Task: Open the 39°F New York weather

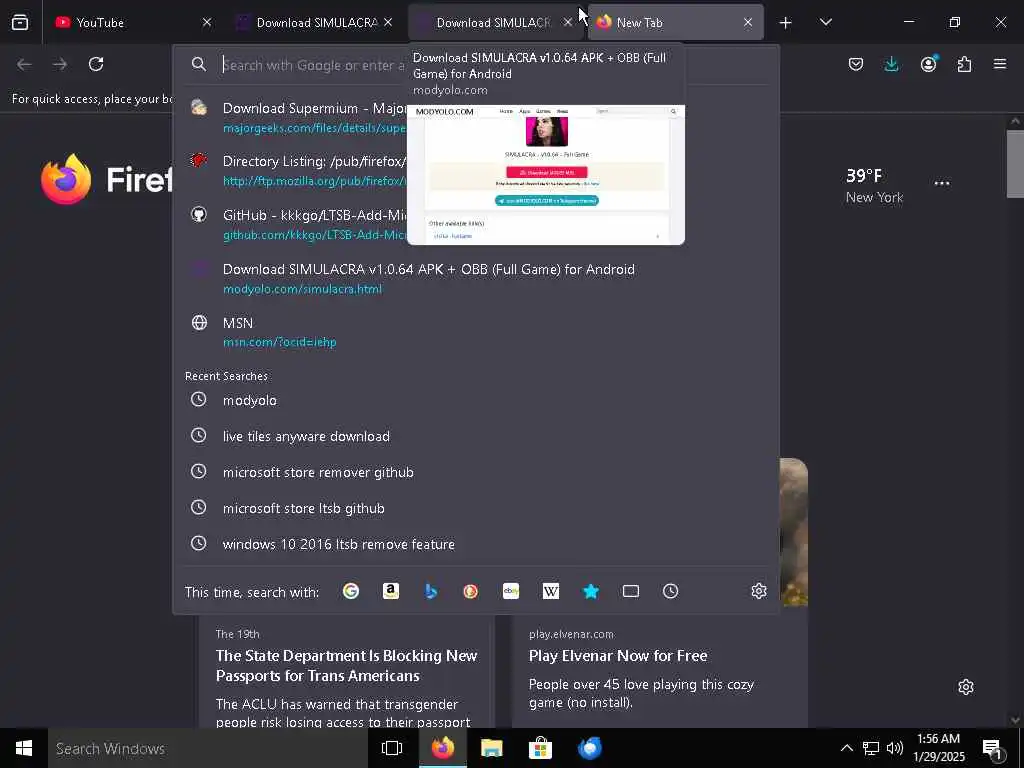Action: click(874, 185)
